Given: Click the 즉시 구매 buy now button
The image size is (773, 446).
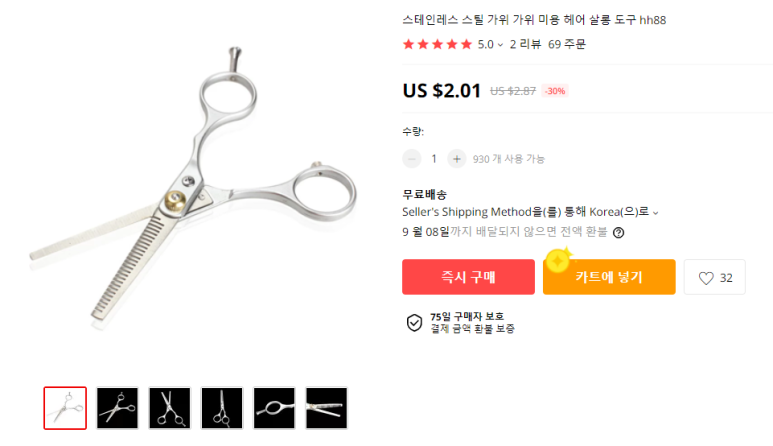Looking at the screenshot, I should click(x=468, y=277).
